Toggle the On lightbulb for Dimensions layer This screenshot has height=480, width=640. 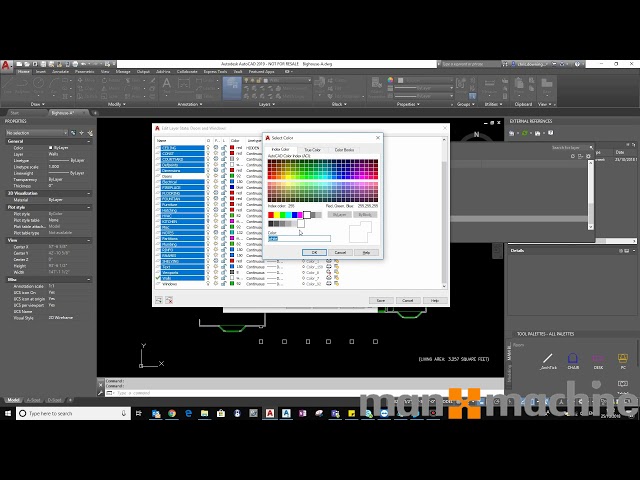pos(208,171)
